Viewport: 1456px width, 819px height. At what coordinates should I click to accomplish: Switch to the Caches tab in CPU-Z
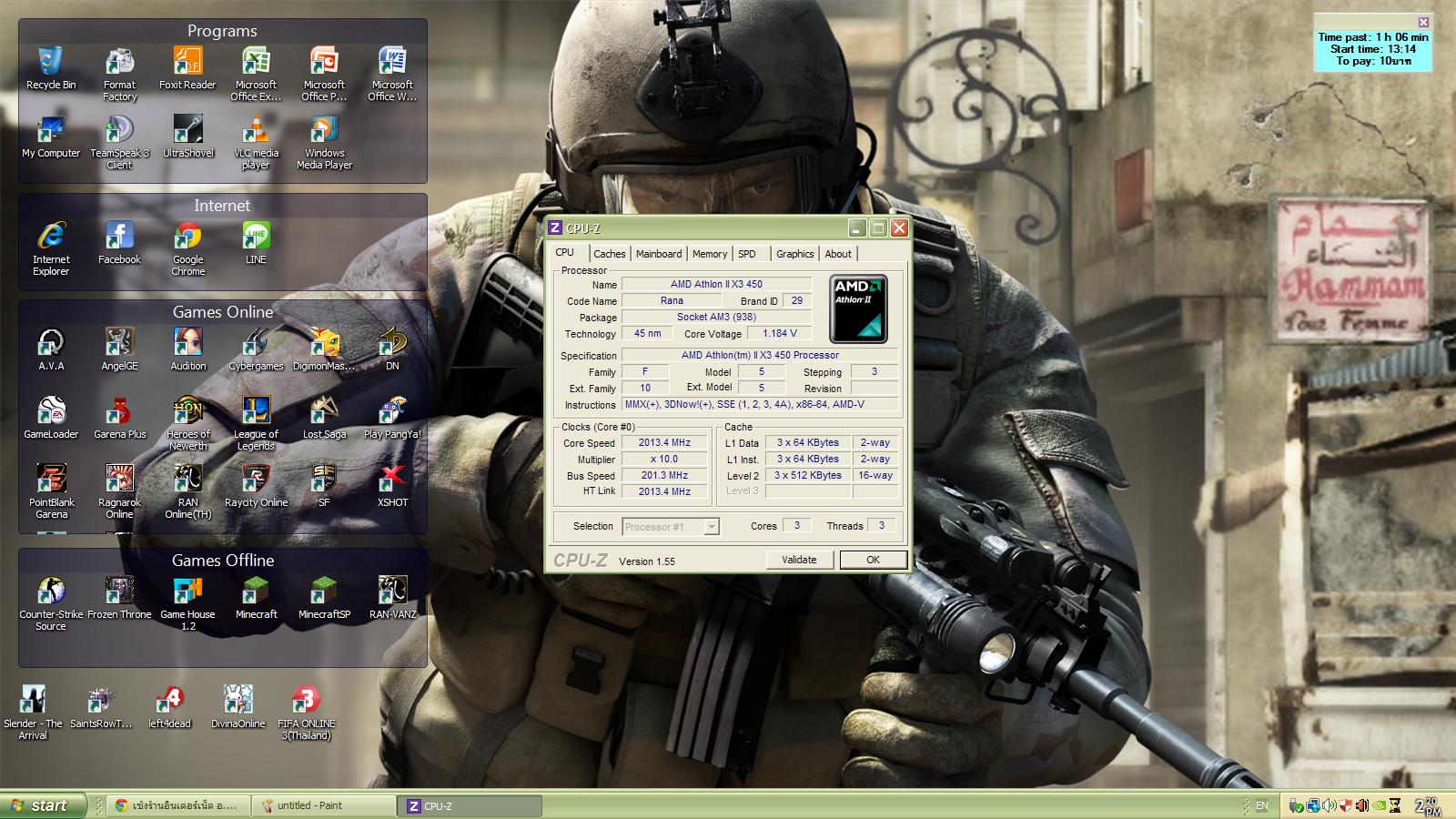609,254
